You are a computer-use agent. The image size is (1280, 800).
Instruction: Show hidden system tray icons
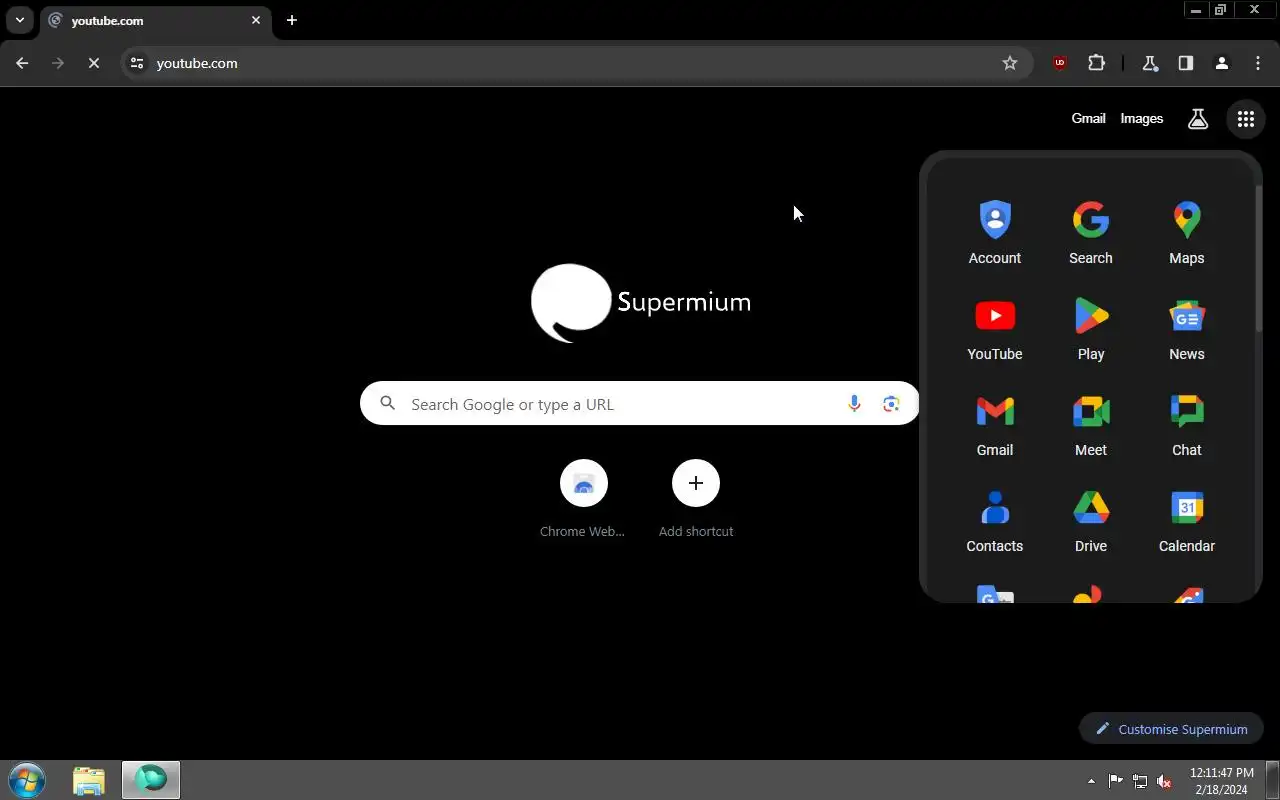pos(1091,781)
